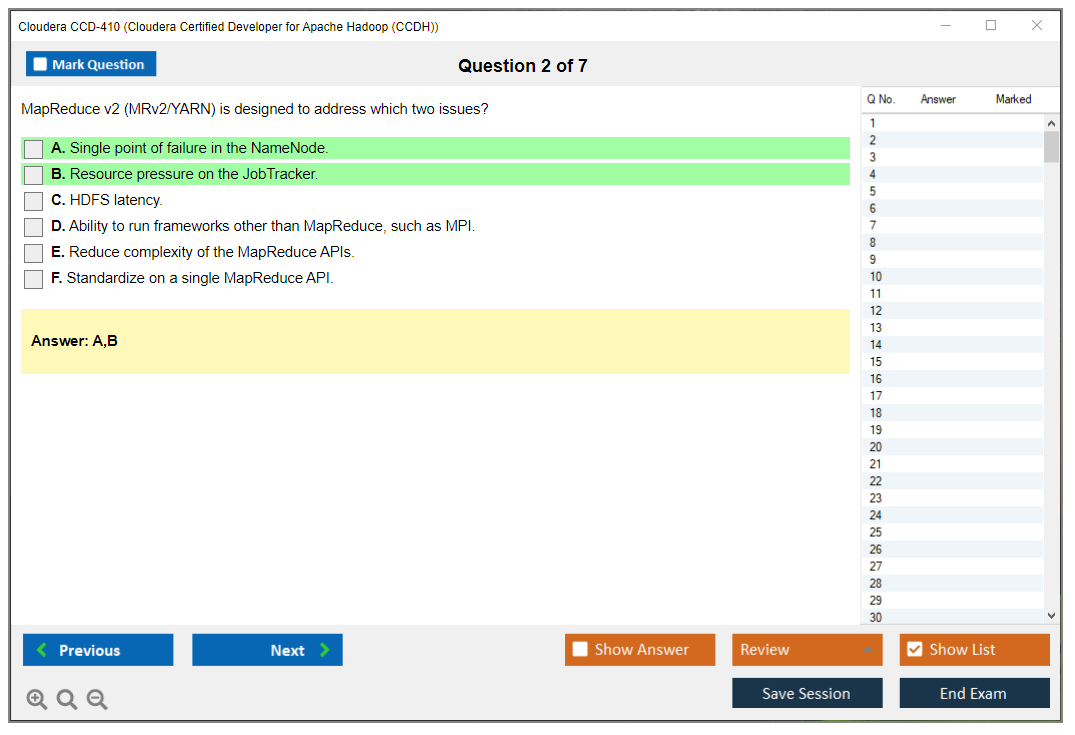
Task: Click the reset zoom magnifier icon
Action: click(x=67, y=700)
